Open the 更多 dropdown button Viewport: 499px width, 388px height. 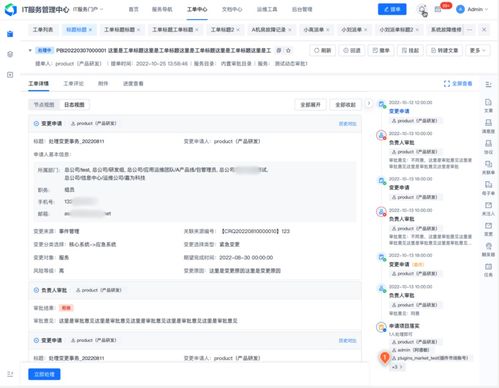[478, 50]
